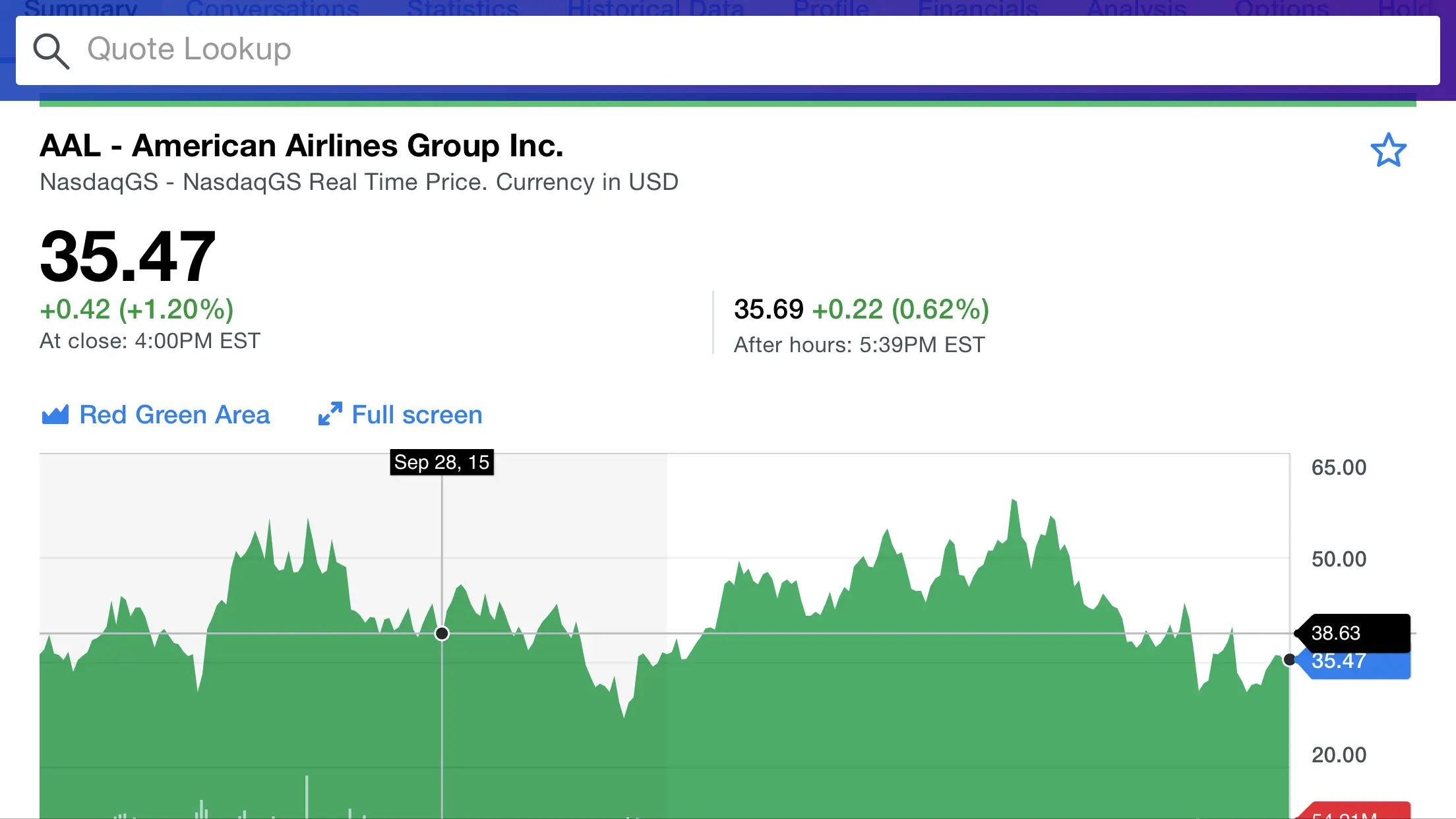
Task: Click the area chart type icon
Action: [55, 415]
